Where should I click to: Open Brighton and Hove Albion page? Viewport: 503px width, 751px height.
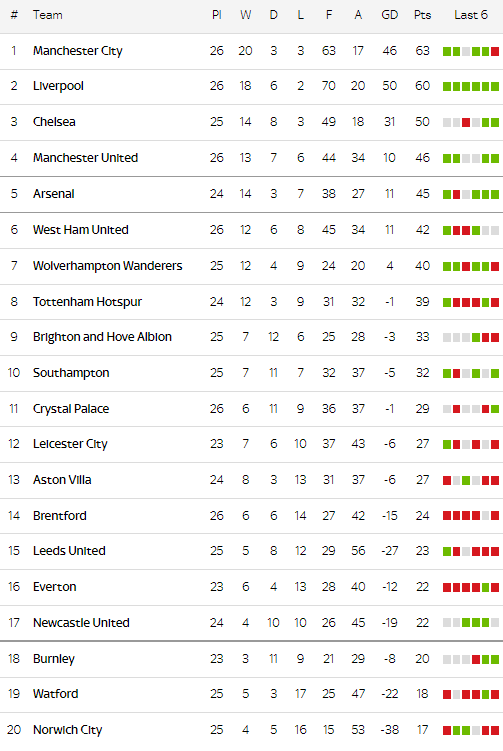(x=102, y=337)
